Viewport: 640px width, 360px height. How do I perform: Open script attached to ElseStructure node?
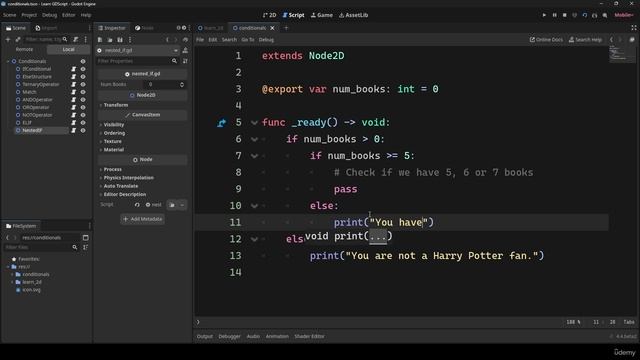coord(73,77)
